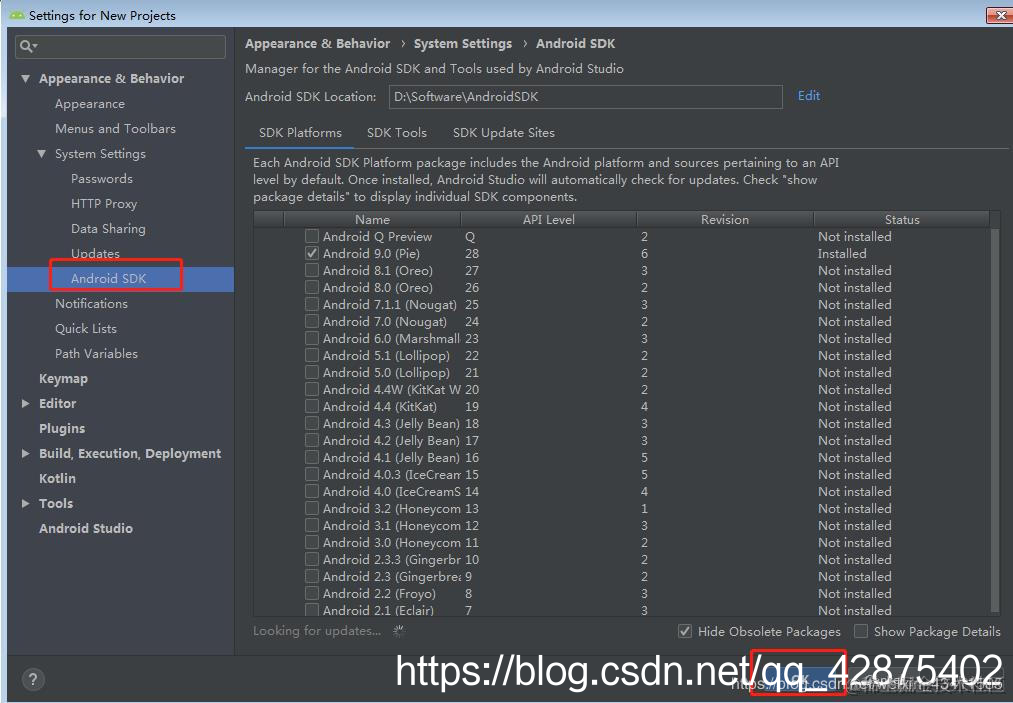The image size is (1013, 703).
Task: Select the Android Studio category
Action: tap(86, 529)
